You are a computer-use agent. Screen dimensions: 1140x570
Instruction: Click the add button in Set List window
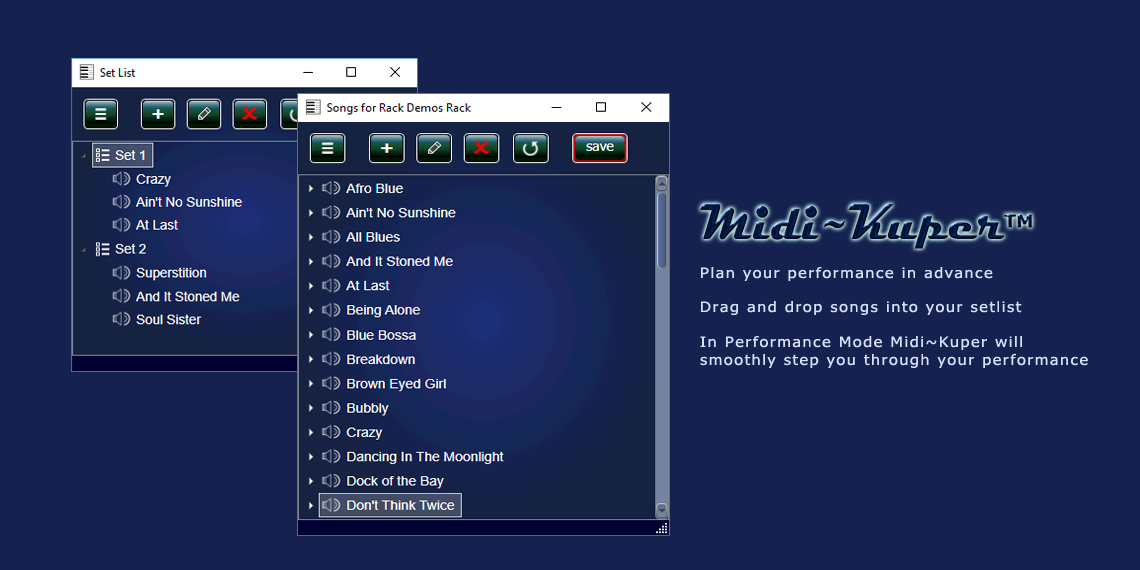(158, 114)
